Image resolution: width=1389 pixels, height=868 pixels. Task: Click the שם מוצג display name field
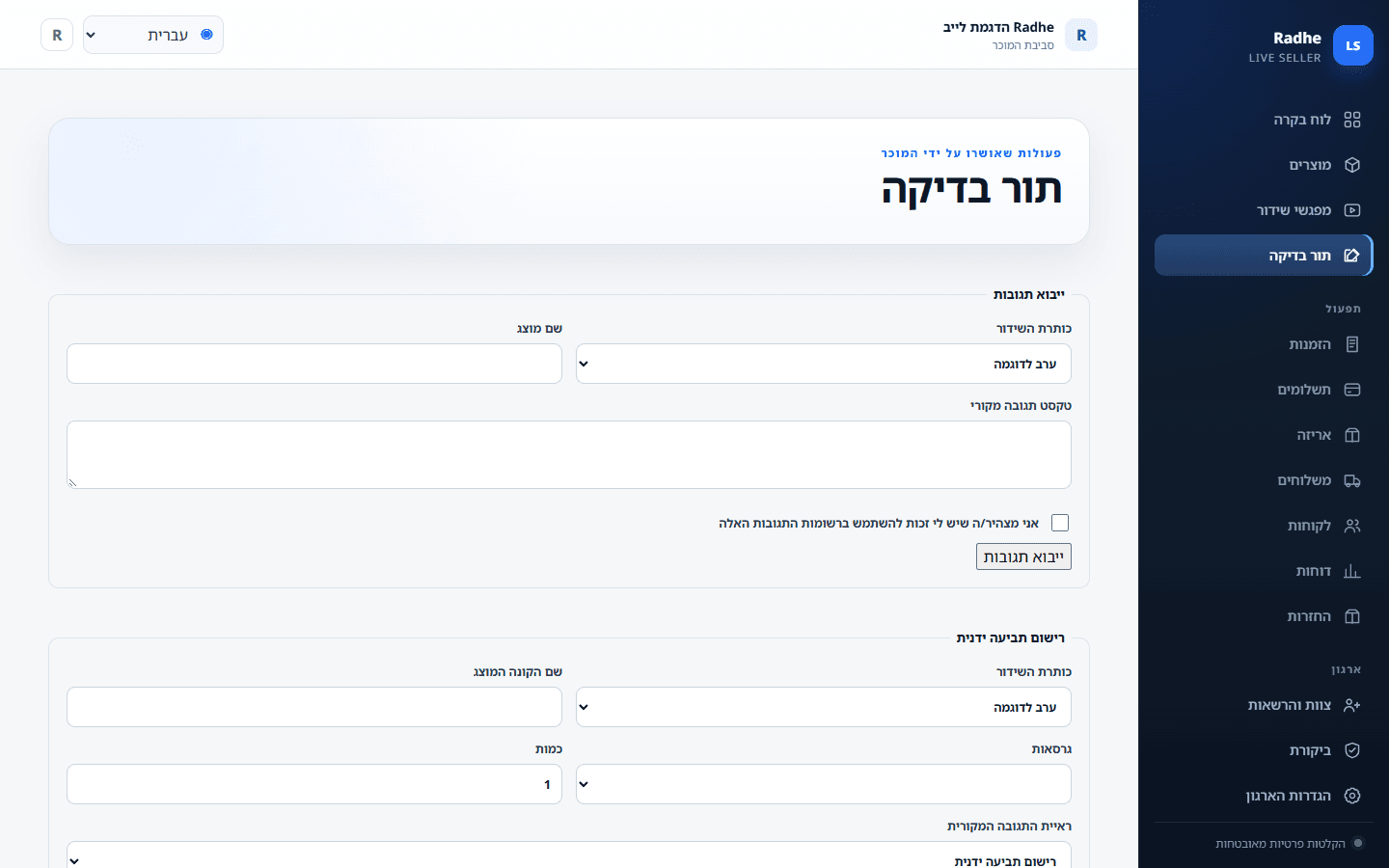[314, 364]
